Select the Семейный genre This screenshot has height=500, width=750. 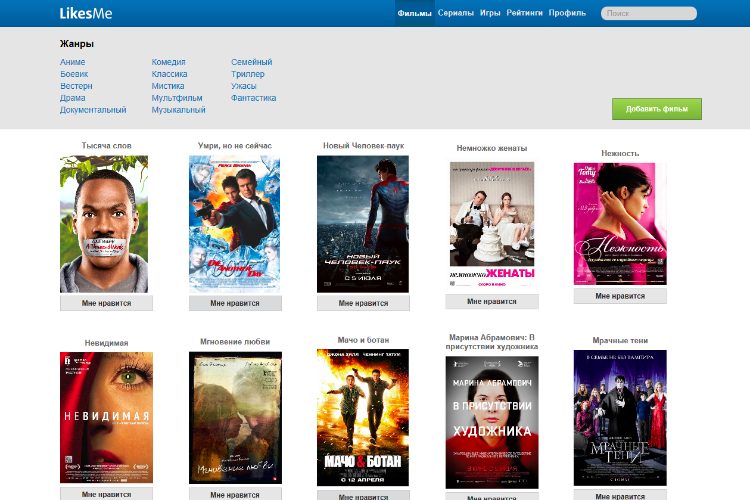(252, 62)
